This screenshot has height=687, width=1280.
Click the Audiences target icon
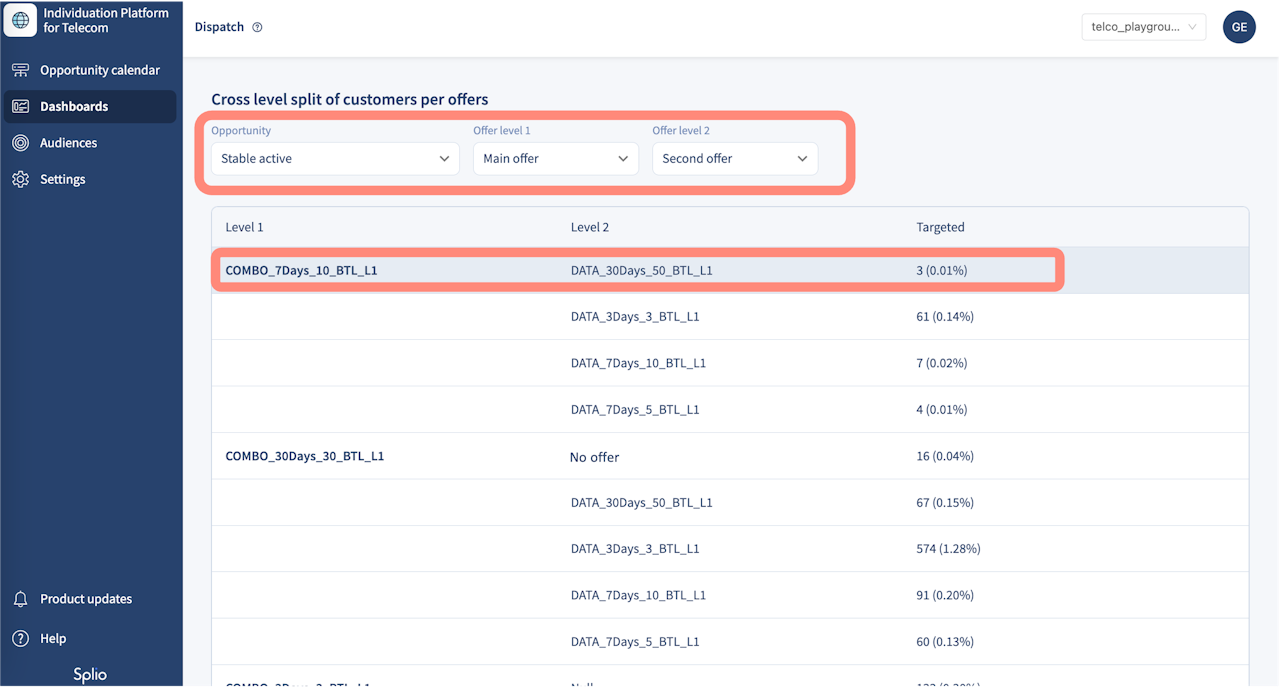[20, 143]
